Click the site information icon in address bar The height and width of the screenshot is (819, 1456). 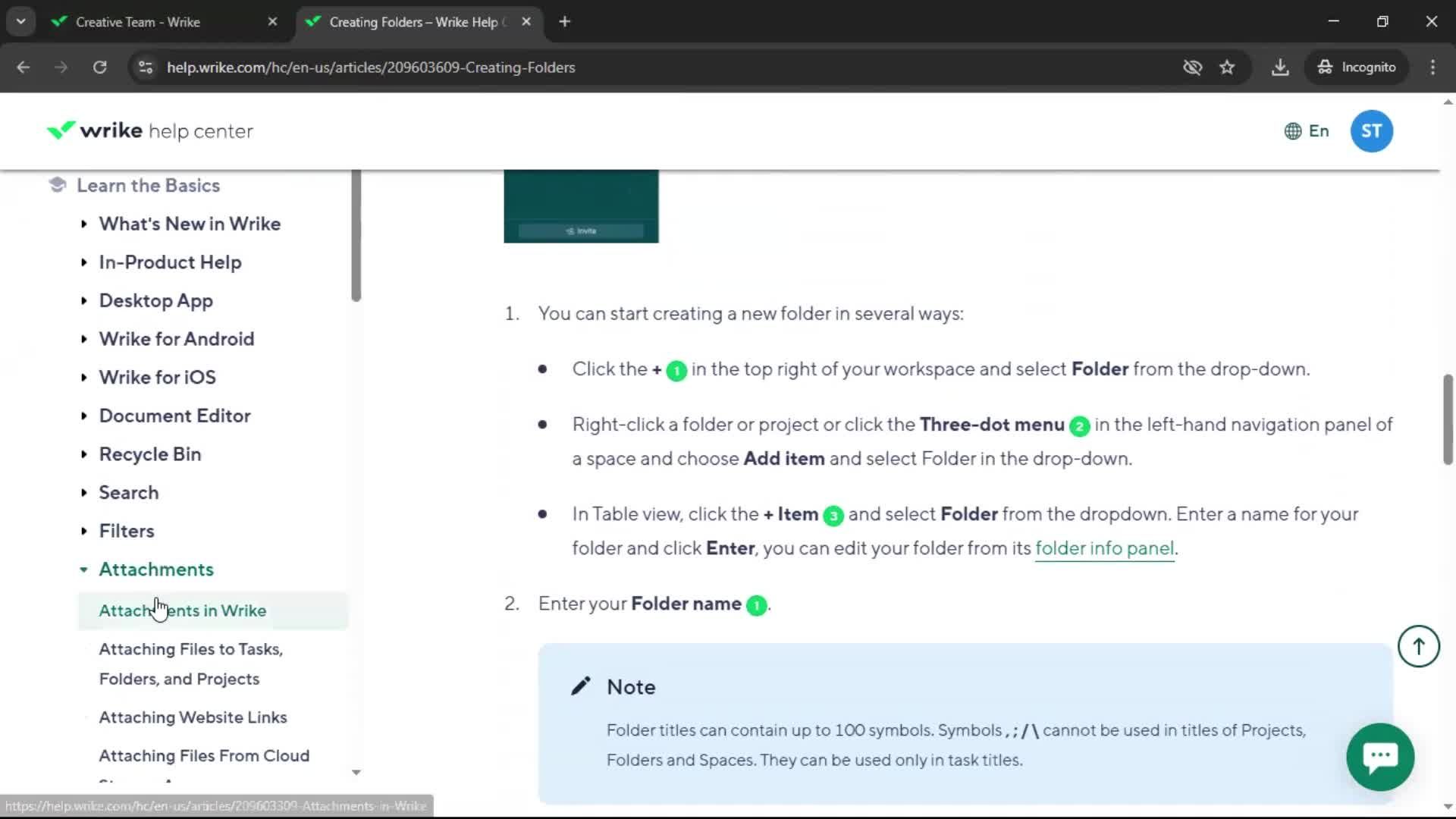[146, 67]
